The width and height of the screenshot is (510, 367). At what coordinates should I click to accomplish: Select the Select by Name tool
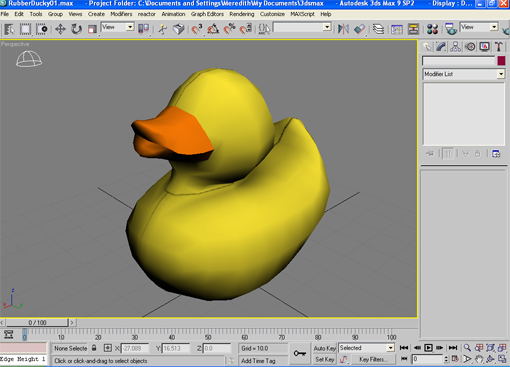click(x=9, y=29)
